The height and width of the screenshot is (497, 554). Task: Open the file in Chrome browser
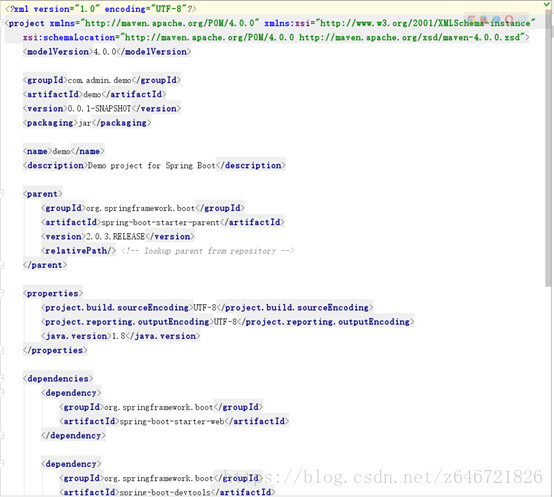471,20
